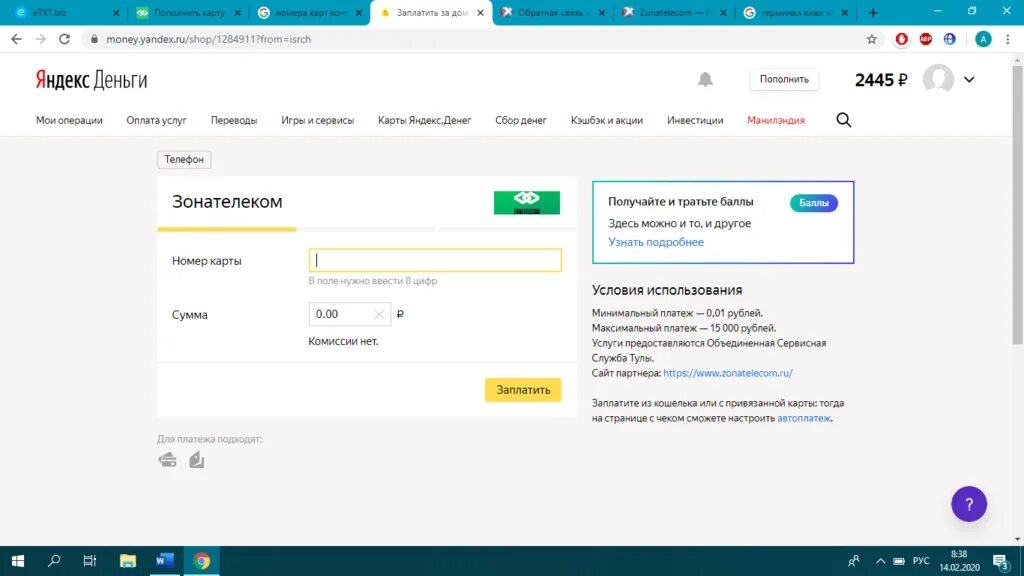Open the ABP adblock extension
Image resolution: width=1024 pixels, height=576 pixels.
pos(926,39)
